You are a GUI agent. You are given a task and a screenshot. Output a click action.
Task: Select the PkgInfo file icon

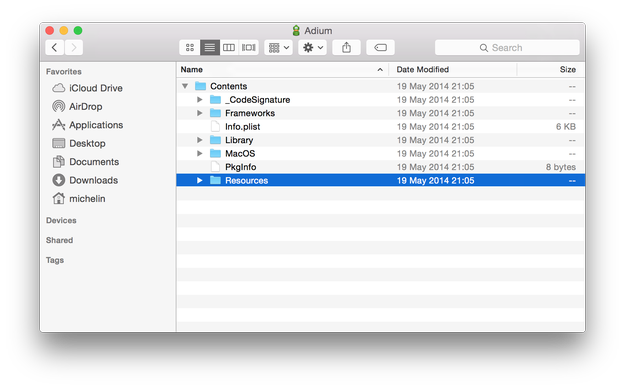215,167
